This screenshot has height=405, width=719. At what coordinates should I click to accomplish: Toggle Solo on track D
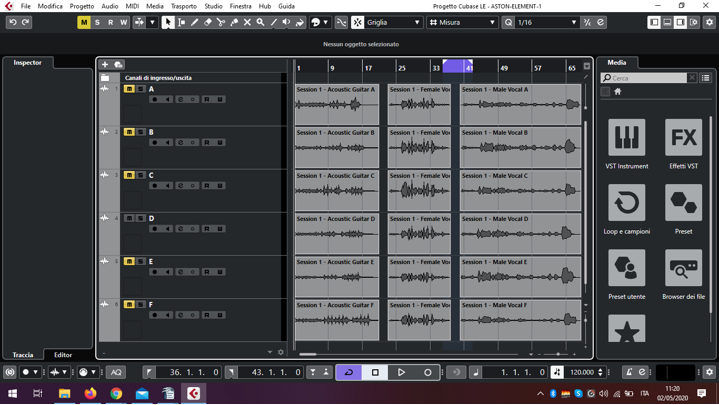point(141,218)
